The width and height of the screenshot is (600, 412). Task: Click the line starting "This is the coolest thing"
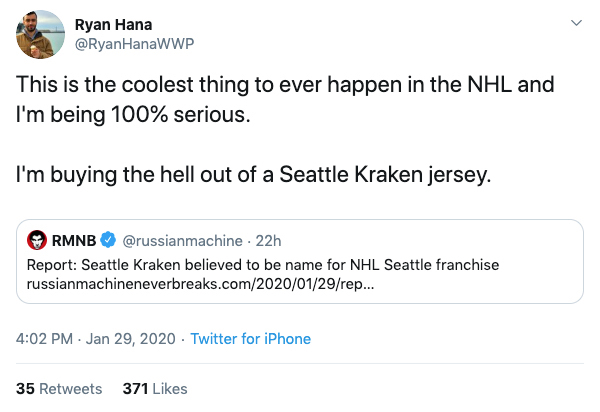coord(285,85)
